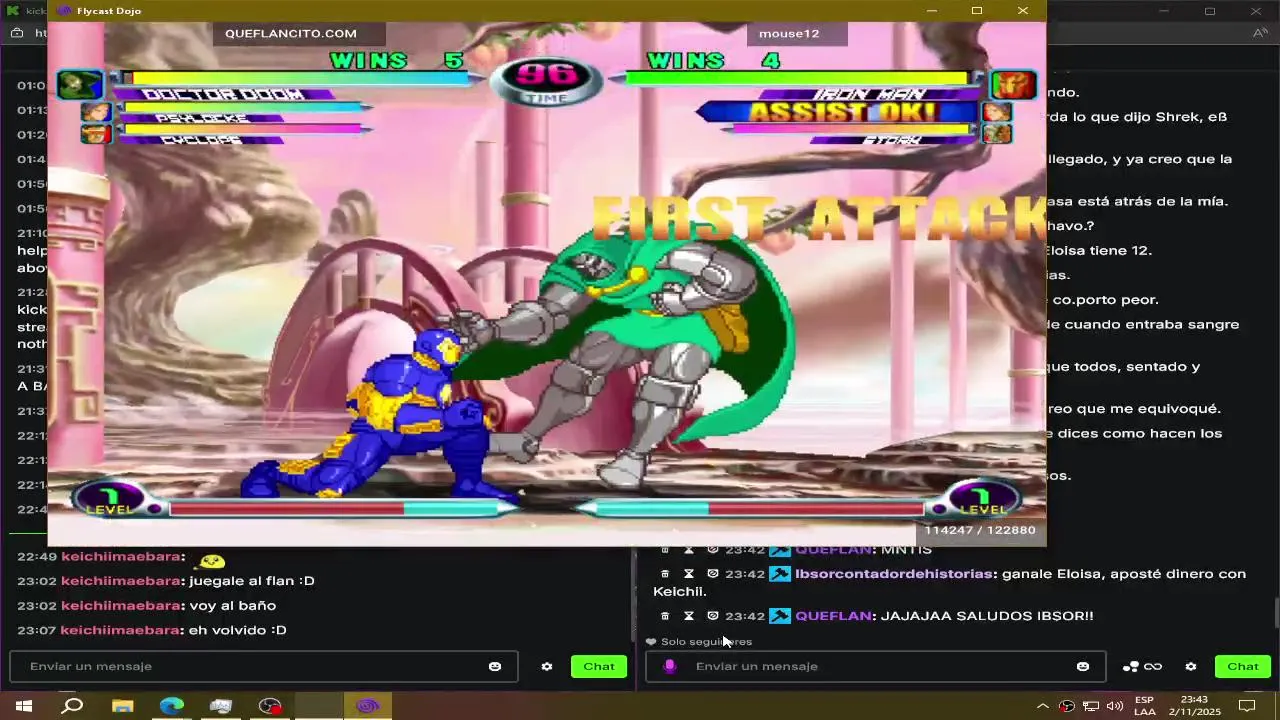This screenshot has height=720, width=1280.
Task: Click hourglass icon on the QUEFLAN MNTIS message
Action: [688, 550]
